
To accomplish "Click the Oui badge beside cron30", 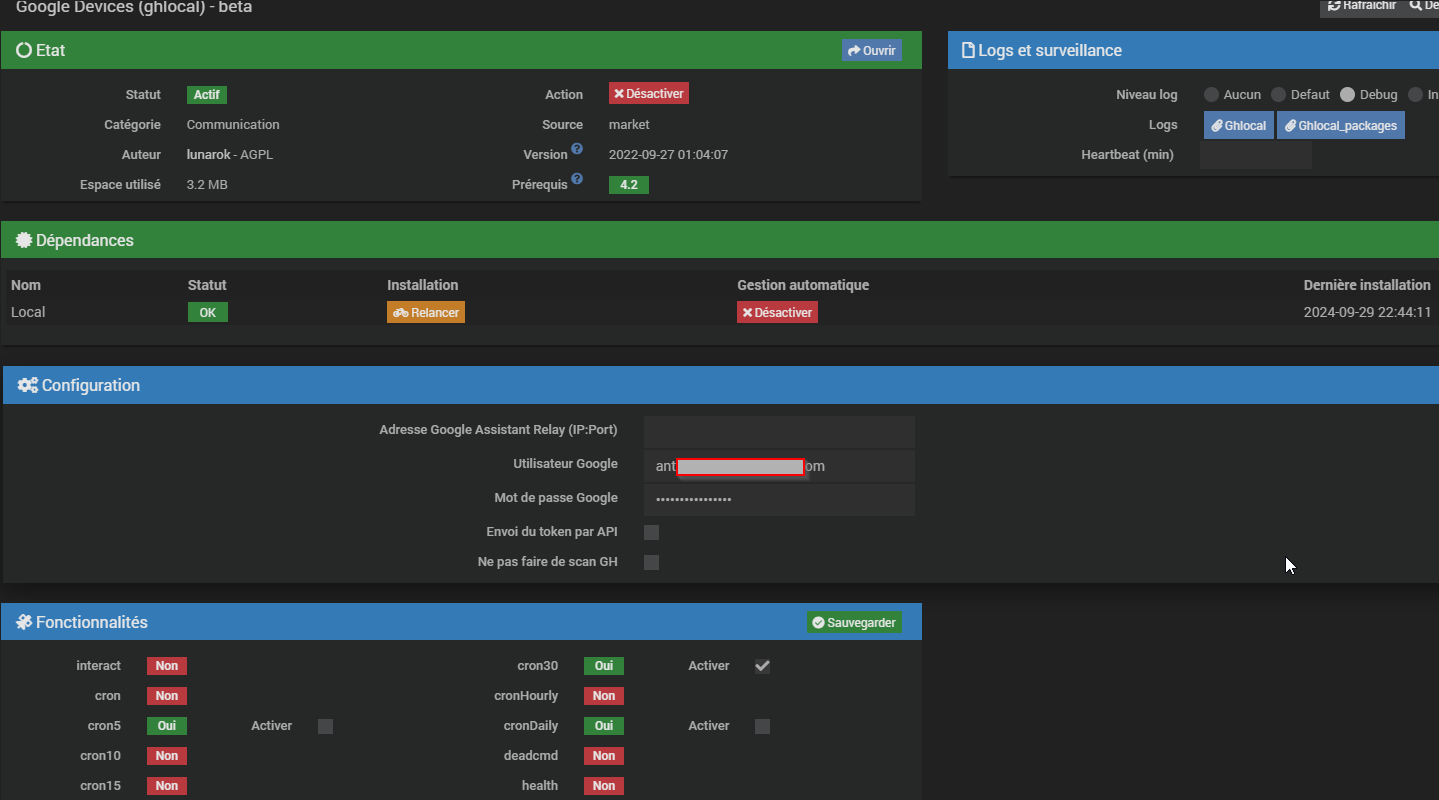I will coord(604,666).
